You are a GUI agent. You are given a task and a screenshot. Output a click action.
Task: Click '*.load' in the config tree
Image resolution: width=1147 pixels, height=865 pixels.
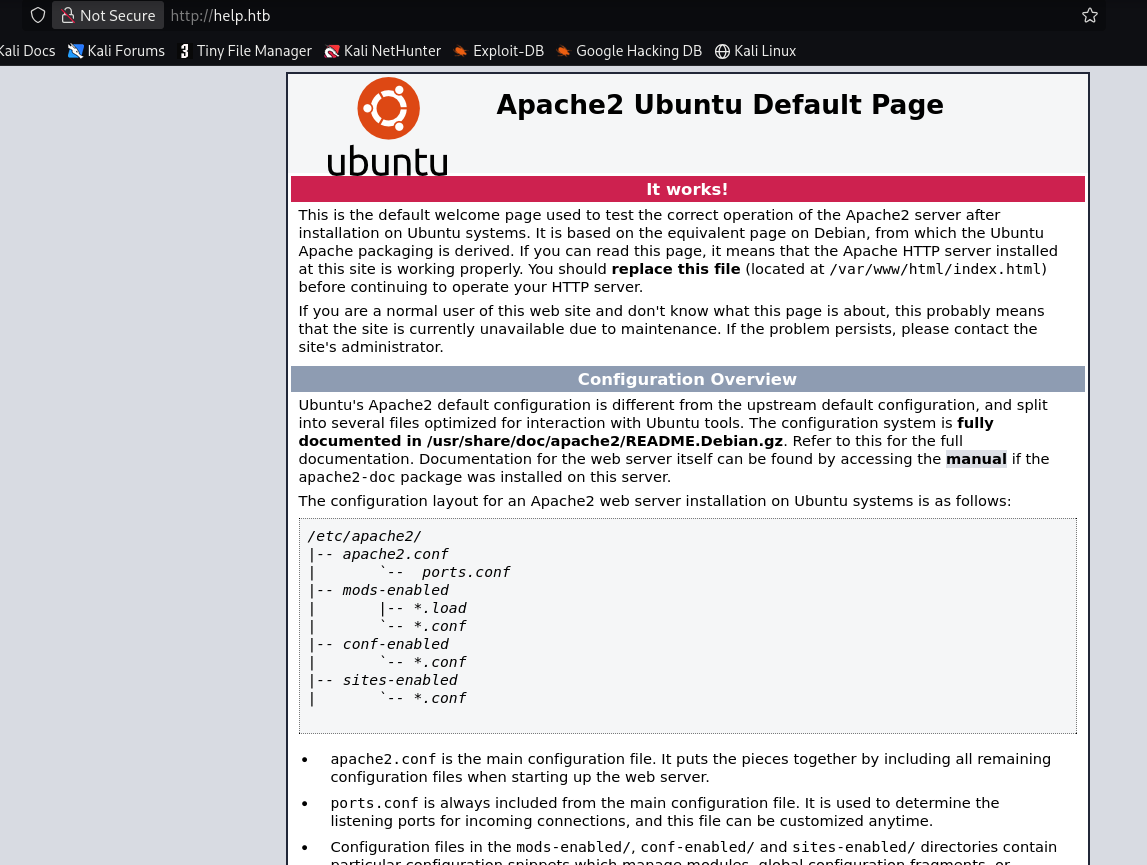point(440,608)
